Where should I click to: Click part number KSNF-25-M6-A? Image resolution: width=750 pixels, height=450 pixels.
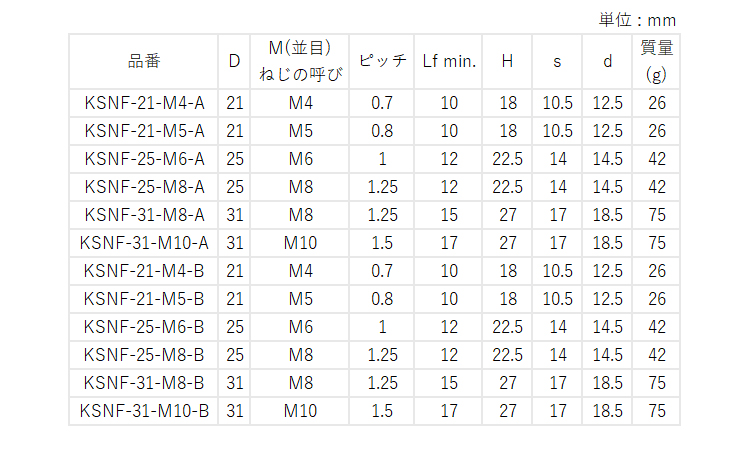click(144, 159)
